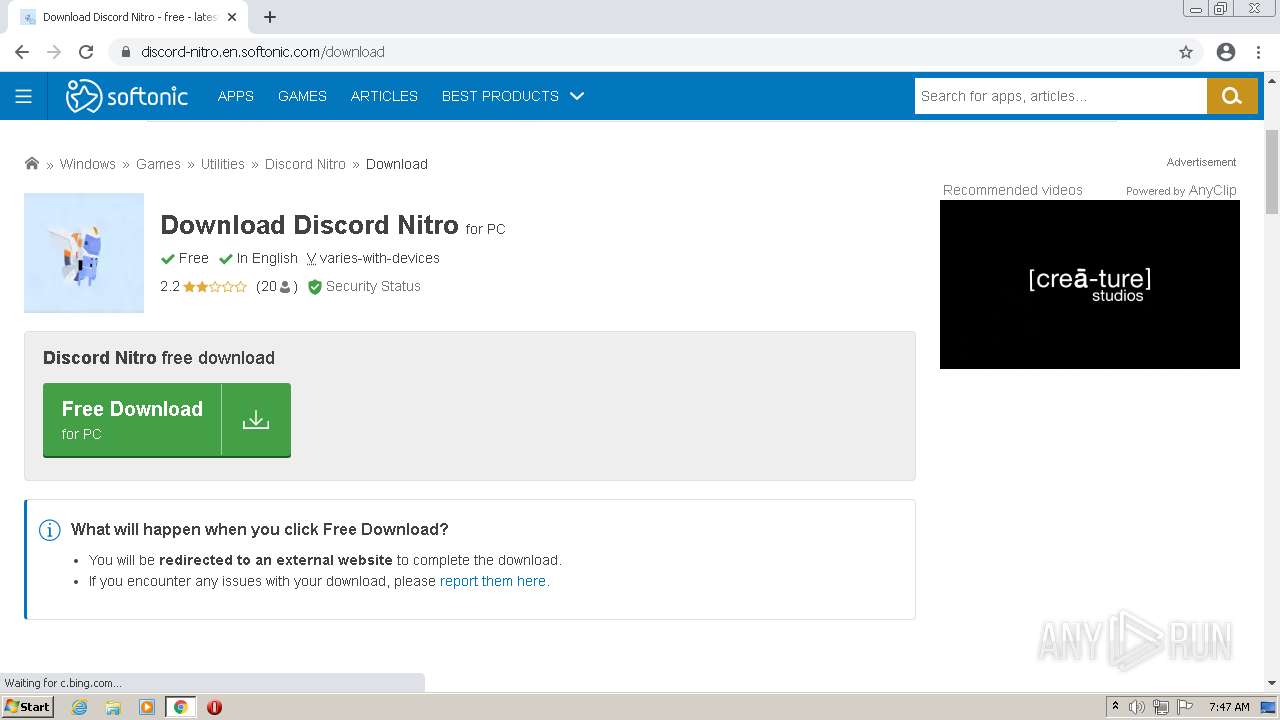Bookmark this page with star icon
This screenshot has width=1280, height=720.
(x=1186, y=52)
